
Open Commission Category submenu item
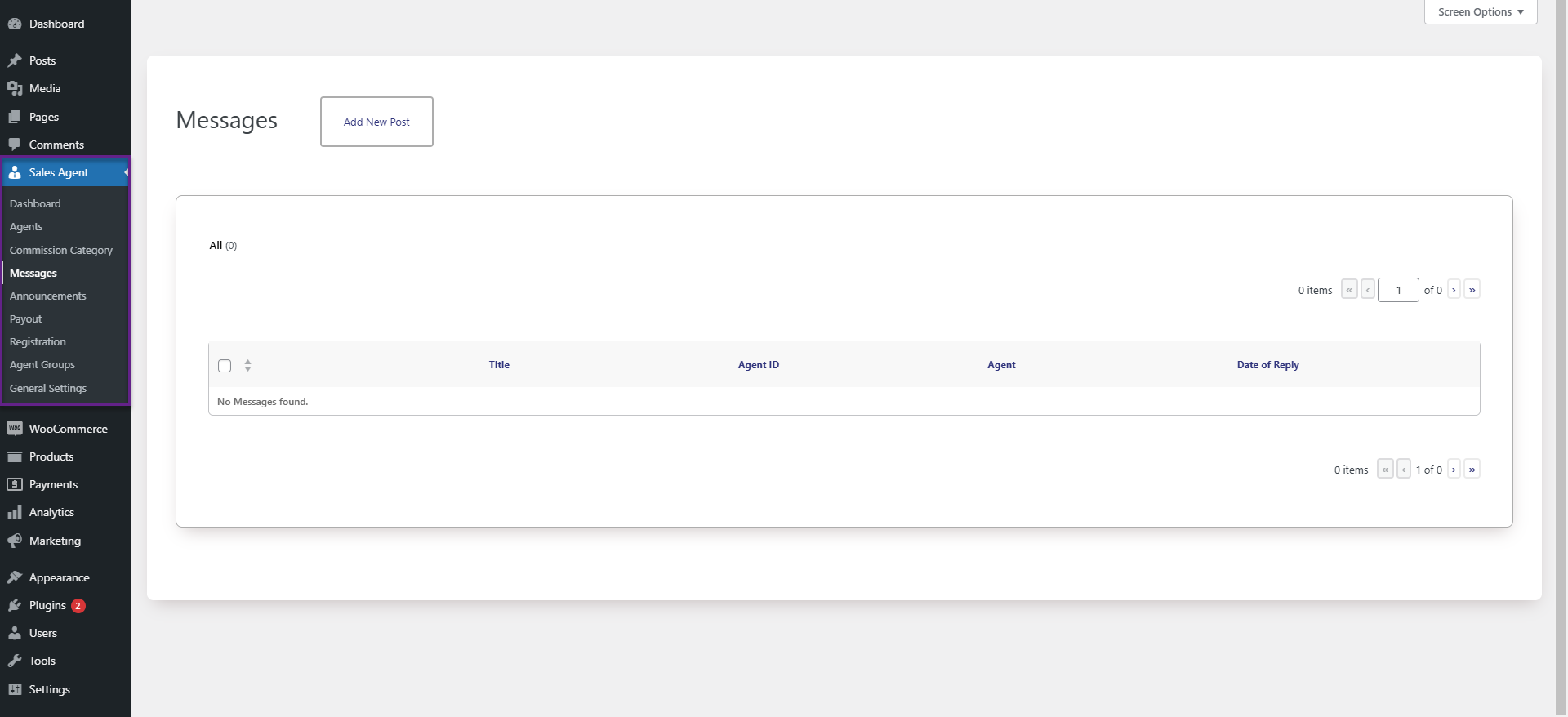tap(61, 250)
